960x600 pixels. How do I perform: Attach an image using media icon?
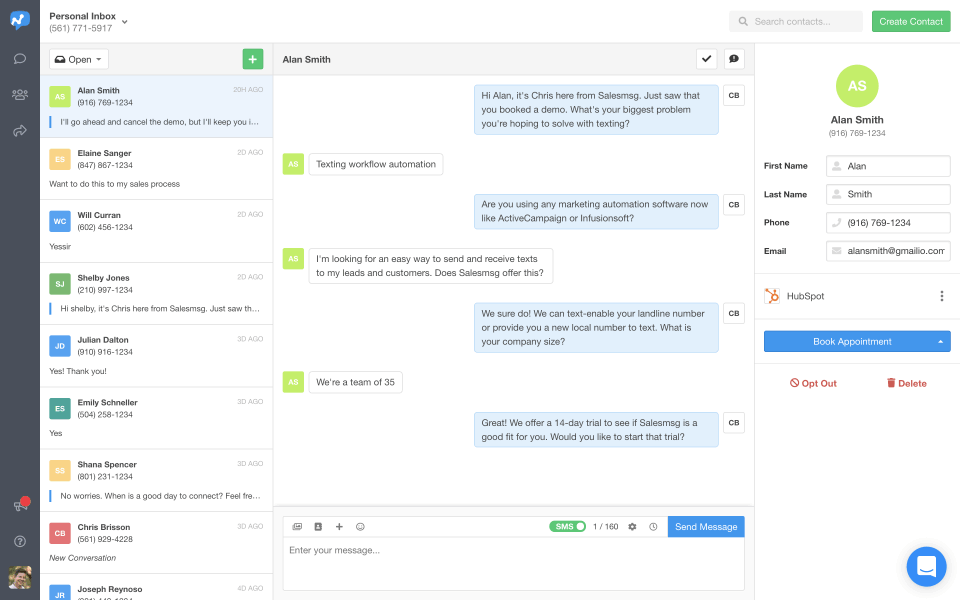[297, 527]
